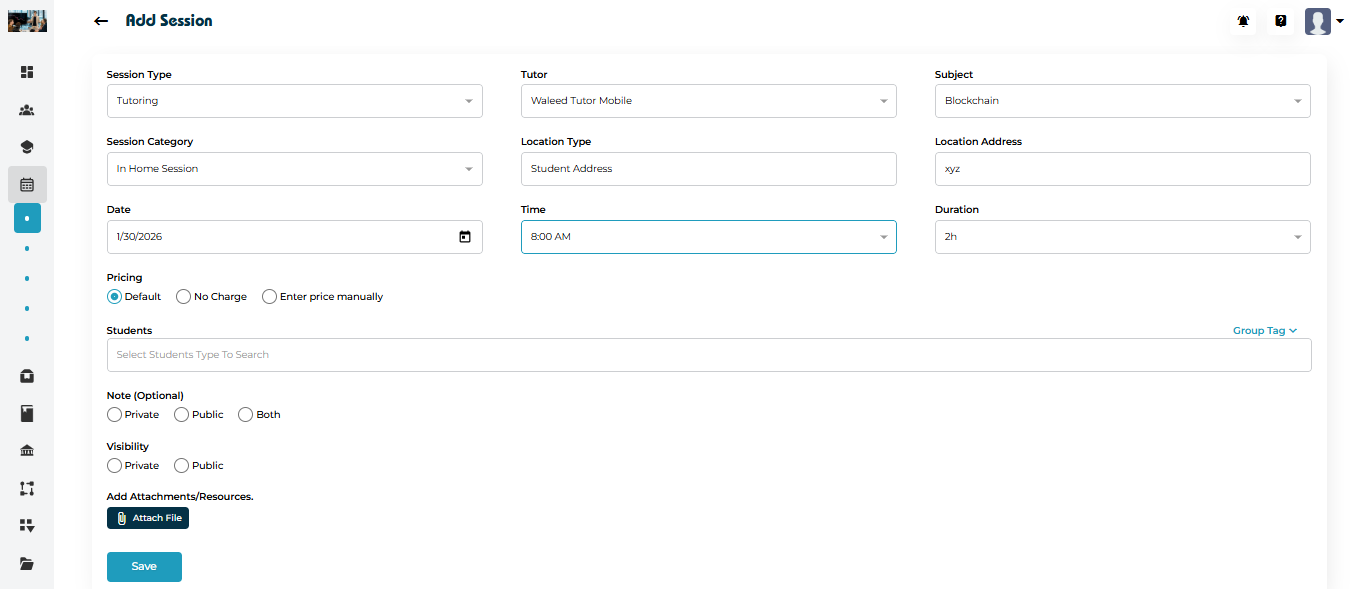Open the help question mark icon
This screenshot has width=1361, height=589.
(x=1280, y=21)
